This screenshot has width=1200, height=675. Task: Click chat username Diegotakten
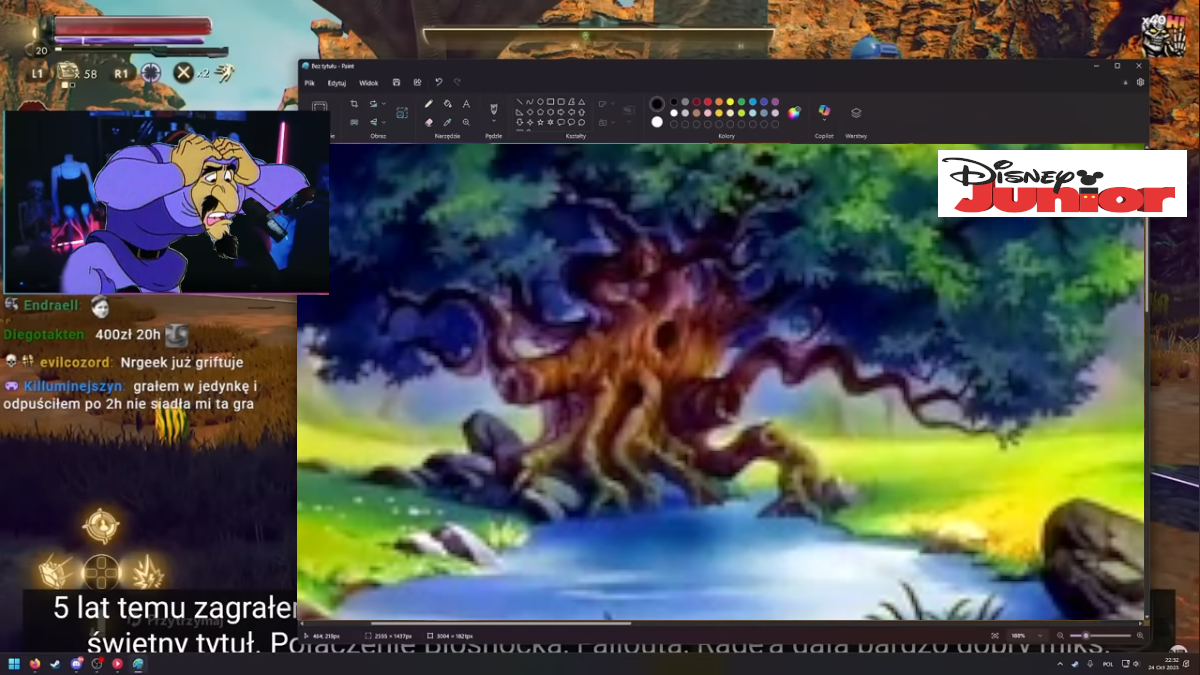click(x=45, y=333)
